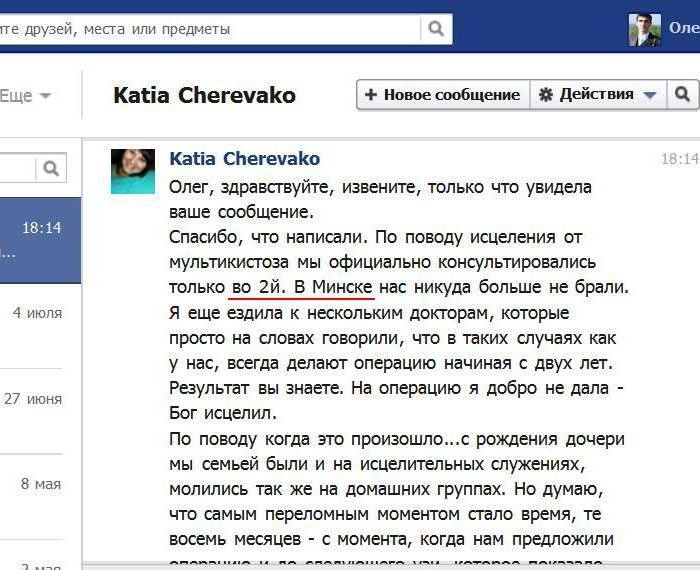Click the gear icon on Действия button
Viewport: 700px width, 570px height.
546,95
